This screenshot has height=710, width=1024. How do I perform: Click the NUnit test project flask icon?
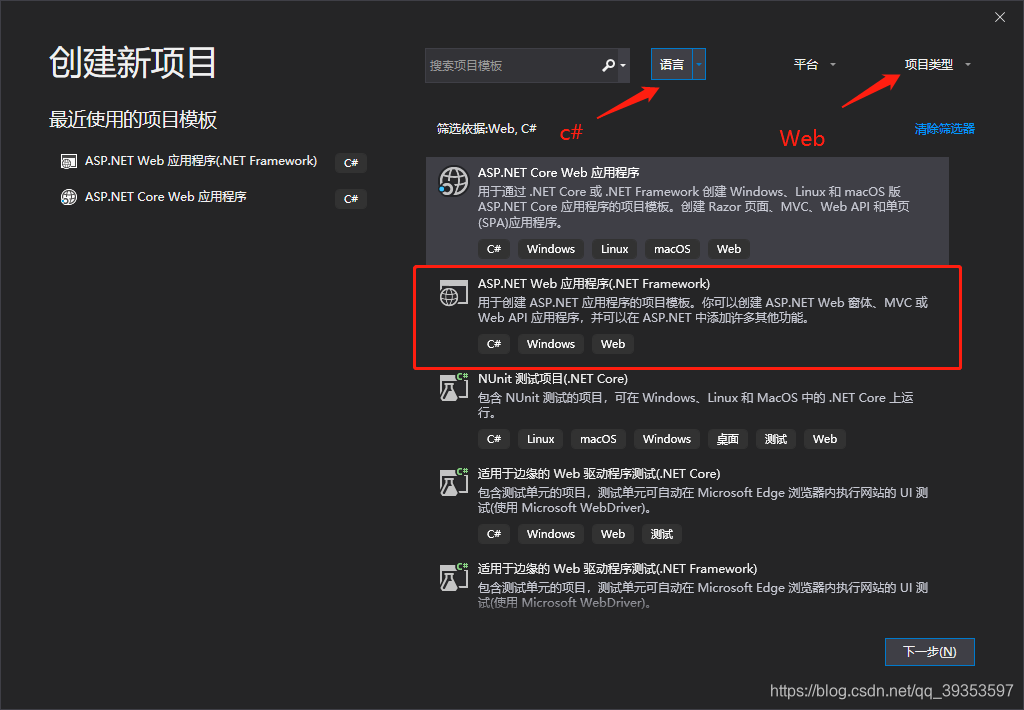tap(453, 387)
